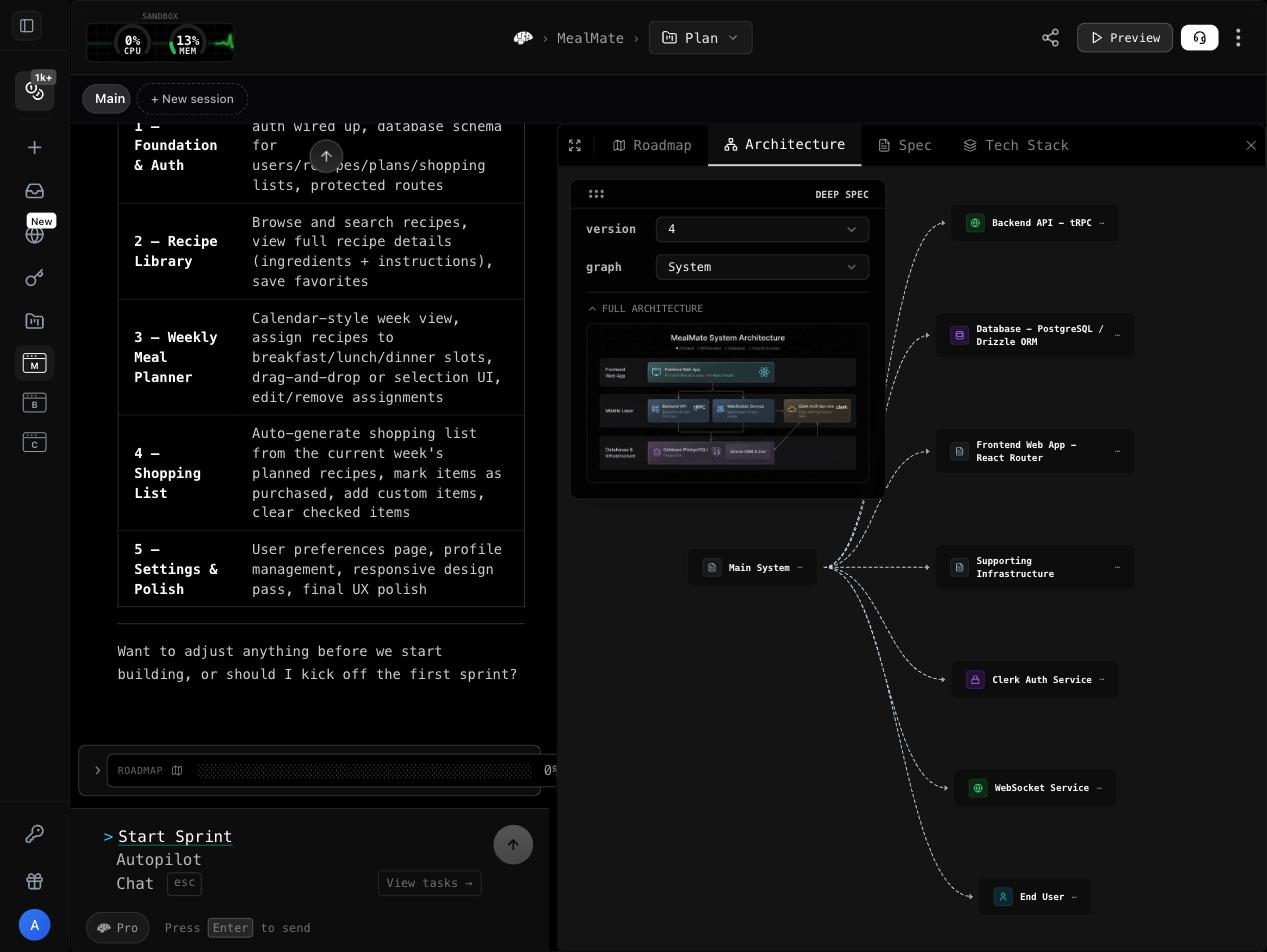Click the DEEP SPEC label

point(842,194)
